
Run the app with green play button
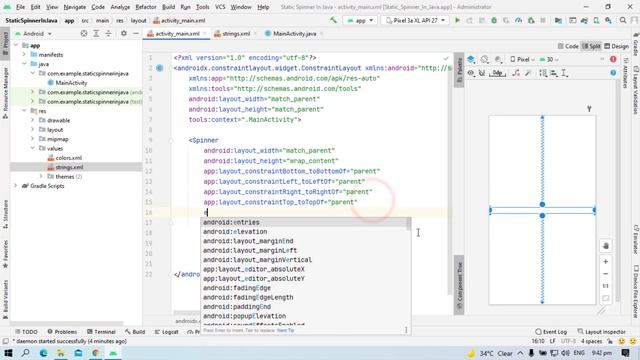point(457,20)
